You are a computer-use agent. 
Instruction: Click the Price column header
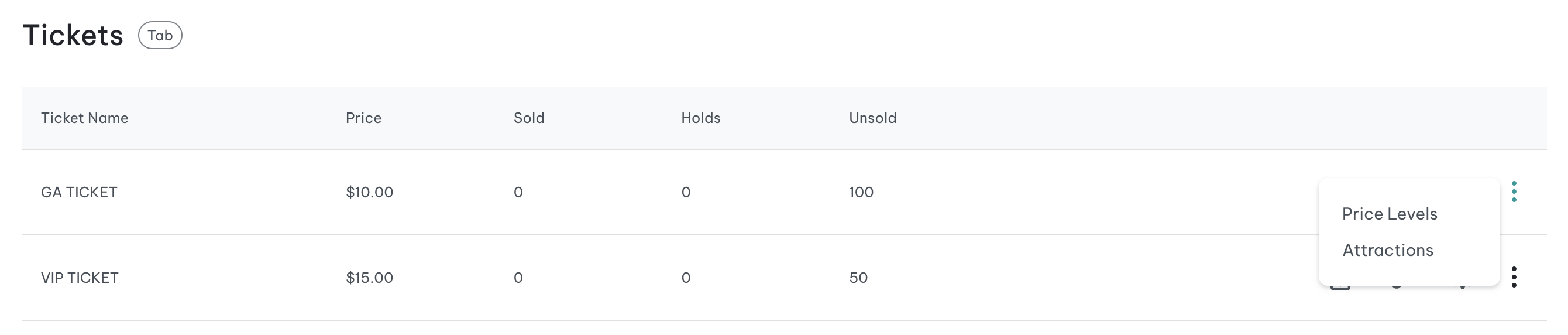pyautogui.click(x=363, y=118)
